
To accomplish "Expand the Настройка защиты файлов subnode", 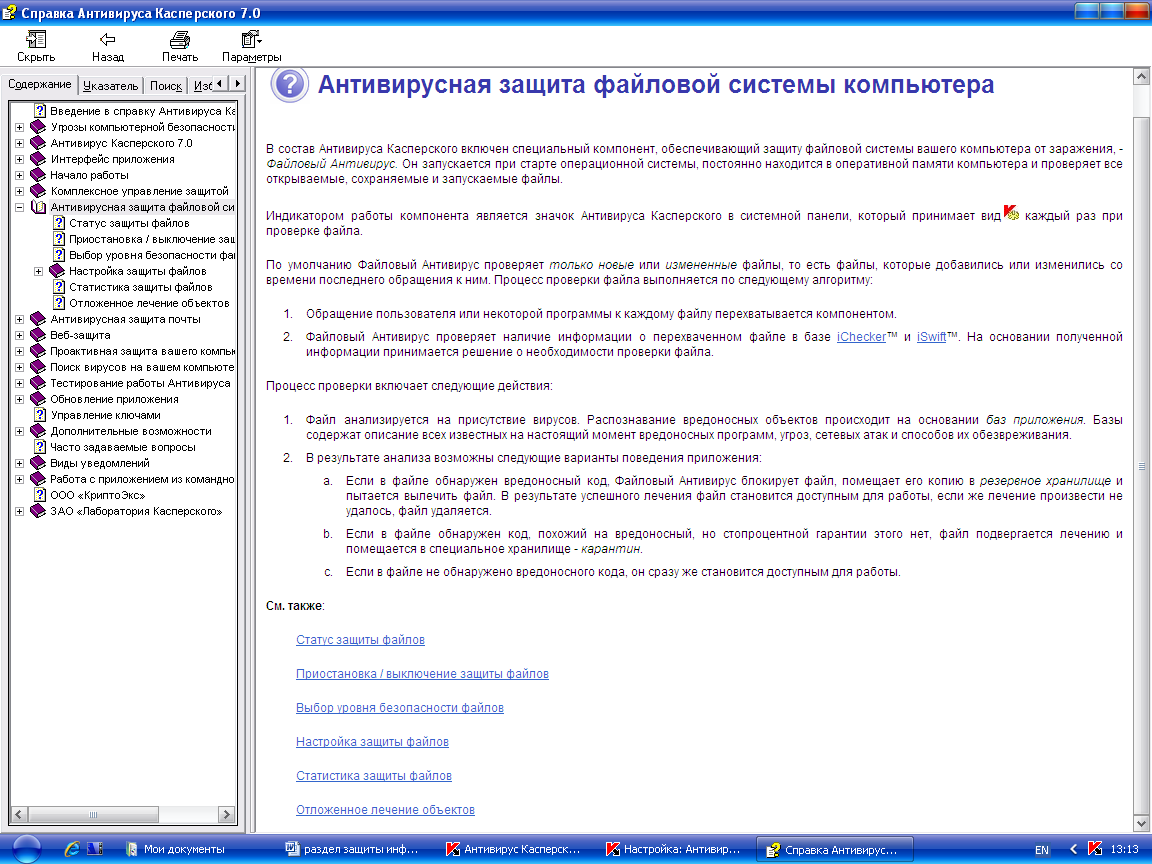I will tap(39, 271).
